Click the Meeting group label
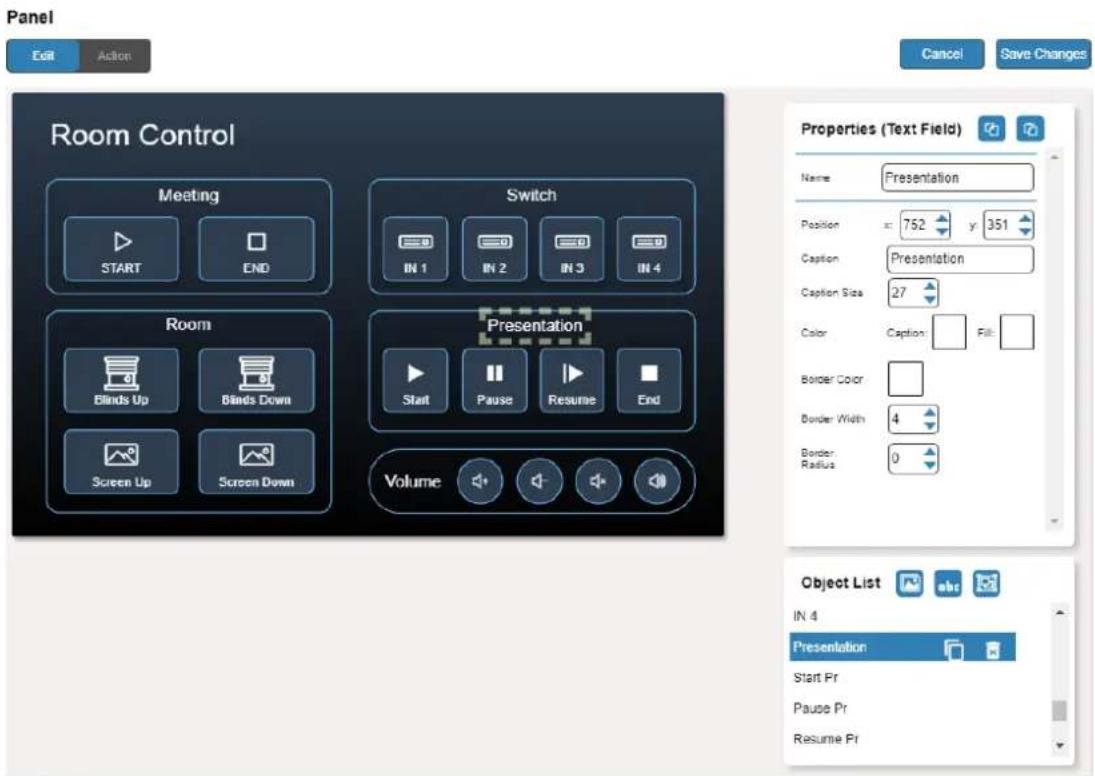 tap(189, 196)
